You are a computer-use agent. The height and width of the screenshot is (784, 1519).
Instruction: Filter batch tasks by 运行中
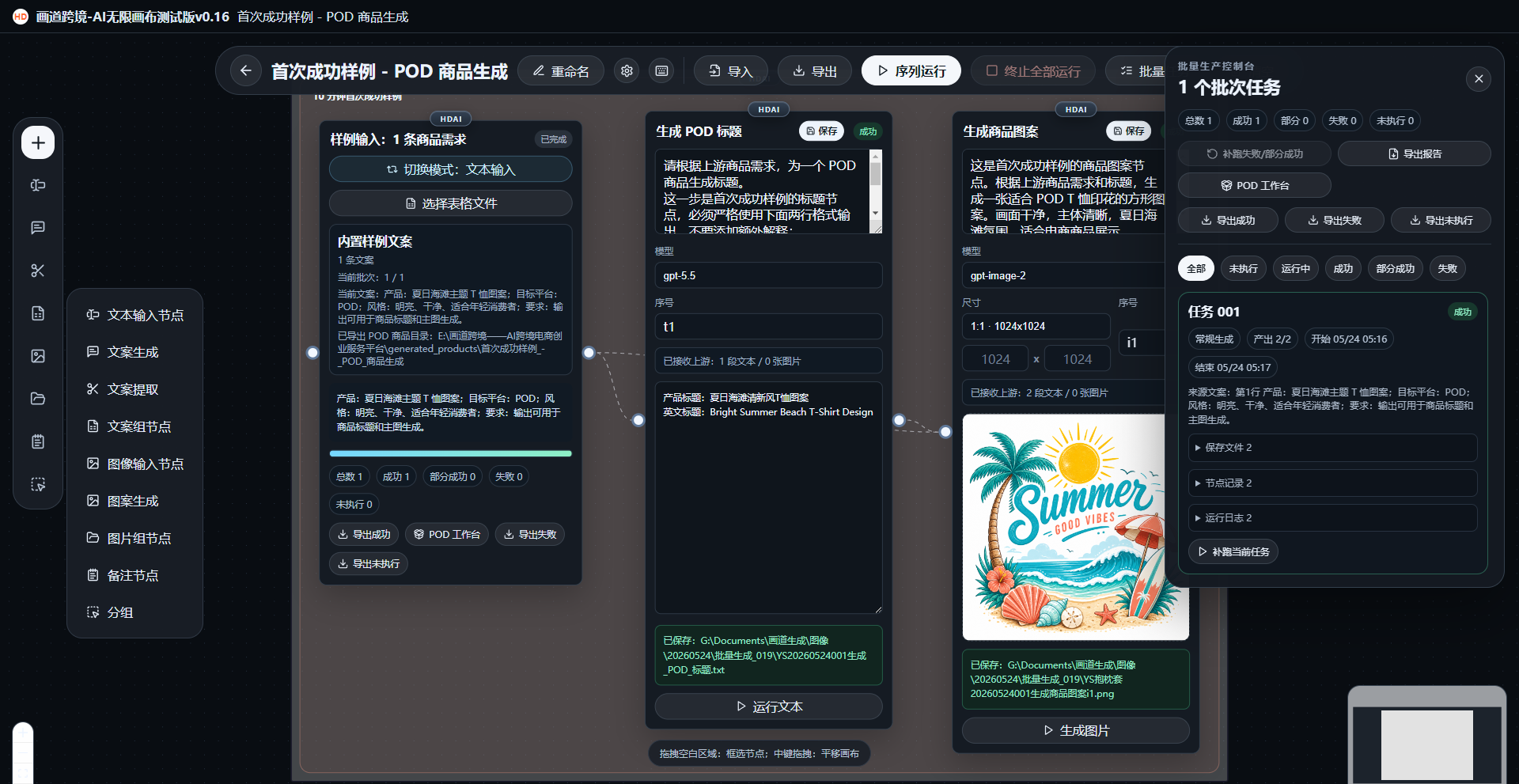[x=1295, y=269]
